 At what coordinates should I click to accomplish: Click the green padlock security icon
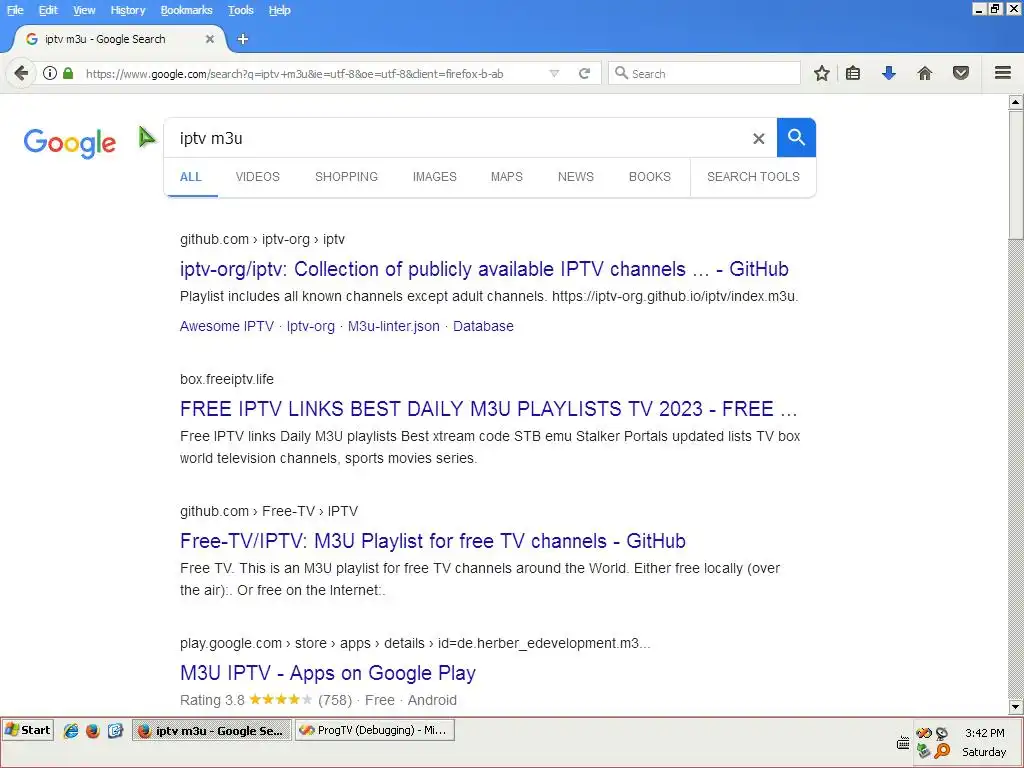[x=68, y=73]
